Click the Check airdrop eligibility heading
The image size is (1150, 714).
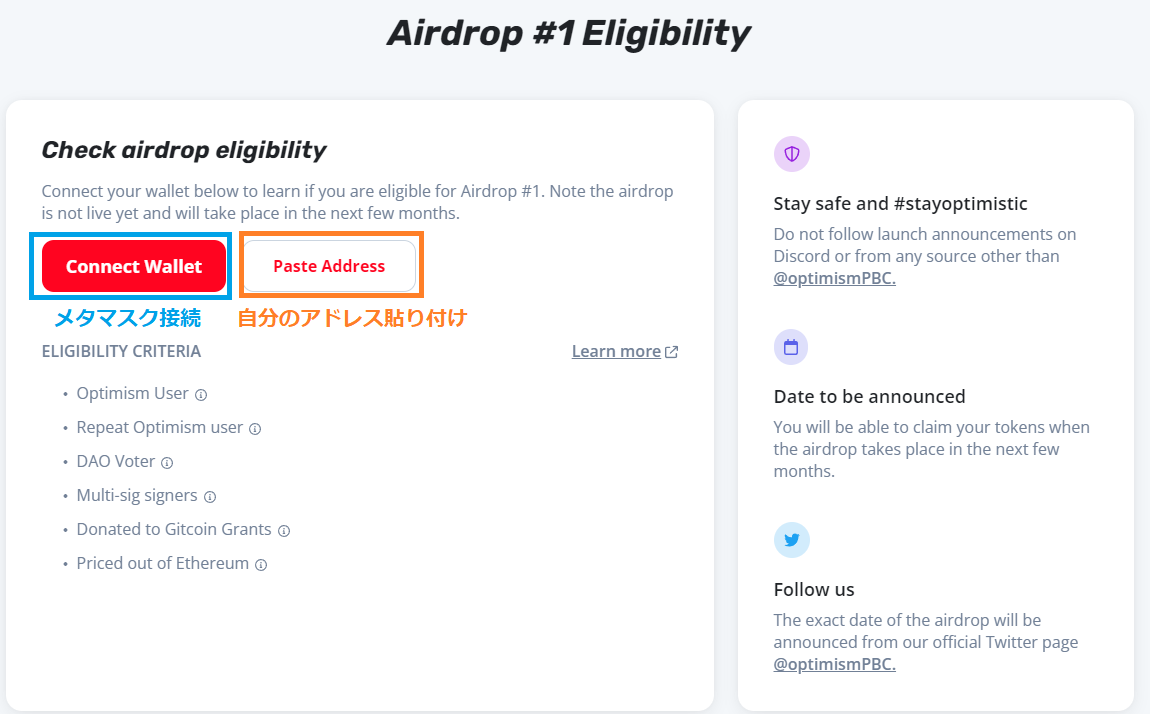click(184, 150)
